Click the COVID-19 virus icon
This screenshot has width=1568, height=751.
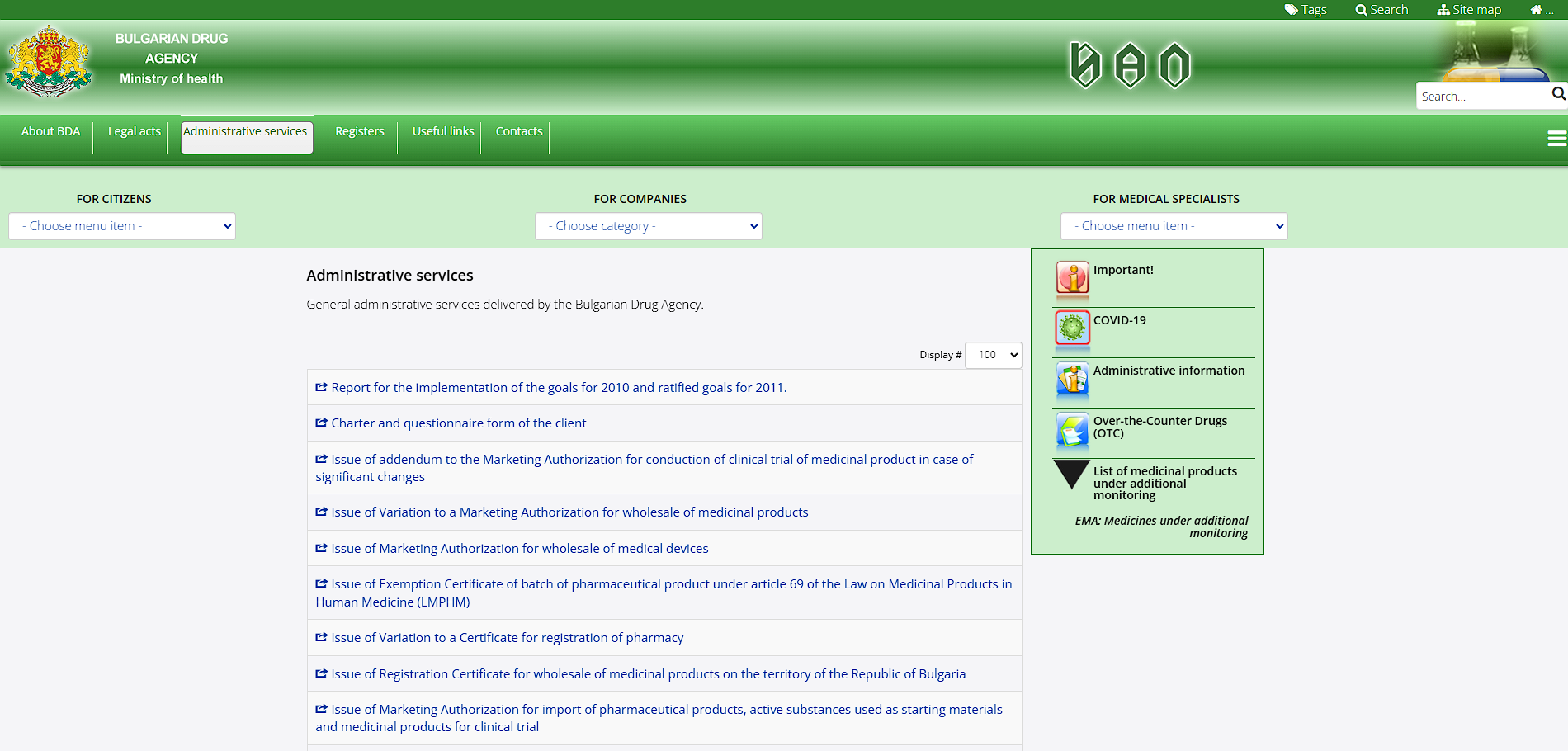tap(1072, 328)
